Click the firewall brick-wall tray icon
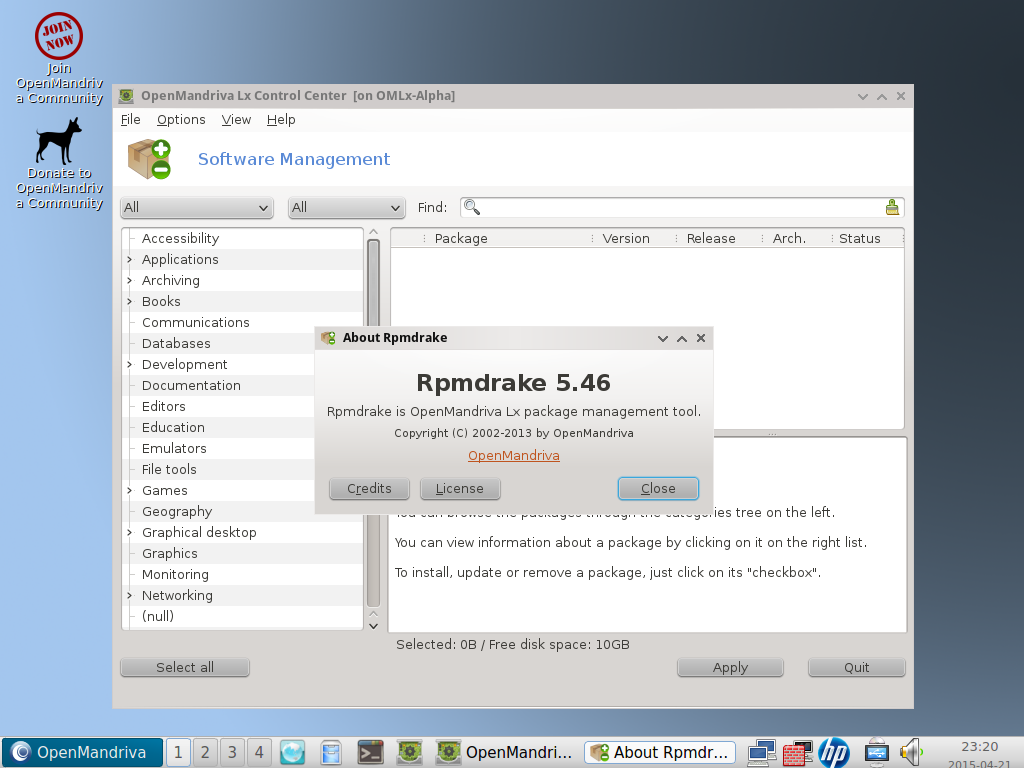The height and width of the screenshot is (768, 1024). (x=797, y=752)
